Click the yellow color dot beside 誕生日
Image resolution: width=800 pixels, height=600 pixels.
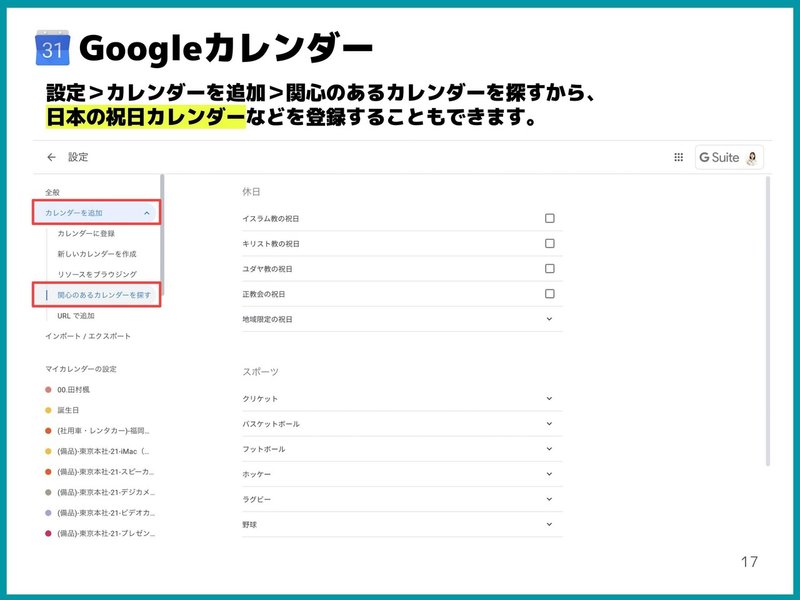point(48,410)
